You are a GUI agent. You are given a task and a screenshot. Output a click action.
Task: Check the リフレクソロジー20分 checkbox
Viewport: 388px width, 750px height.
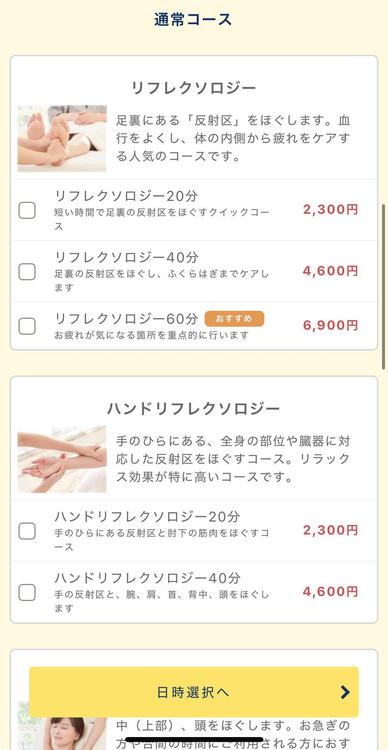click(27, 210)
